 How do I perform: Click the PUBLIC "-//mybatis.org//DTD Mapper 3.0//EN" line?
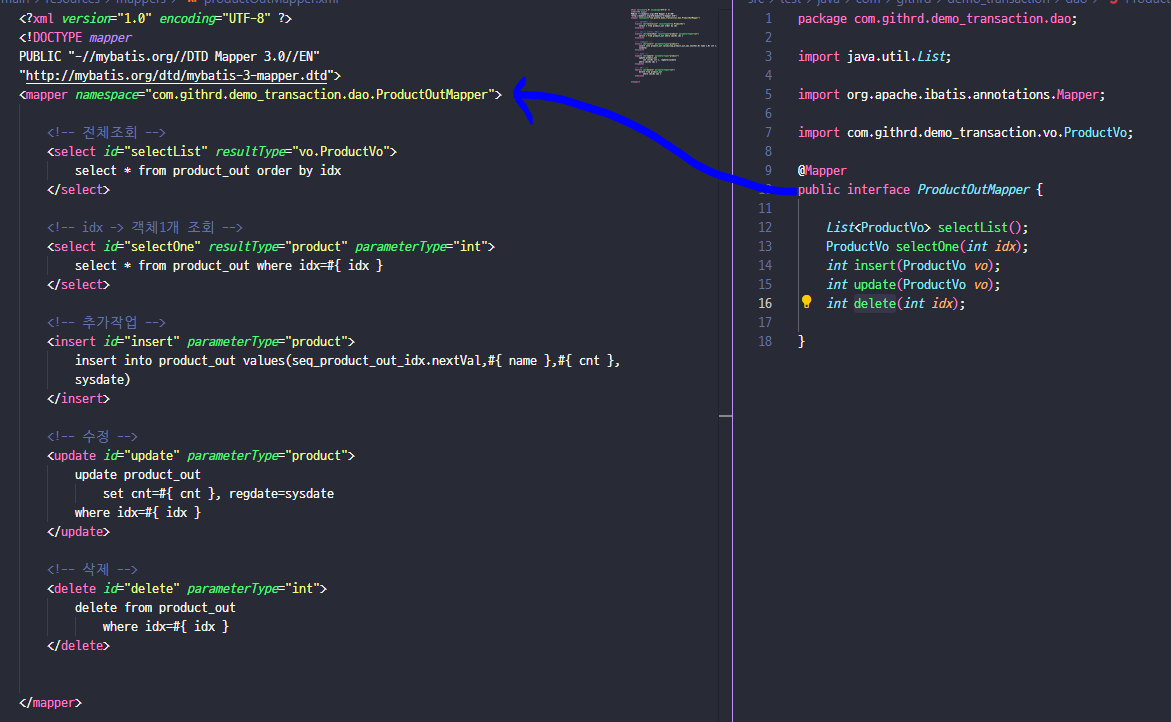169,56
